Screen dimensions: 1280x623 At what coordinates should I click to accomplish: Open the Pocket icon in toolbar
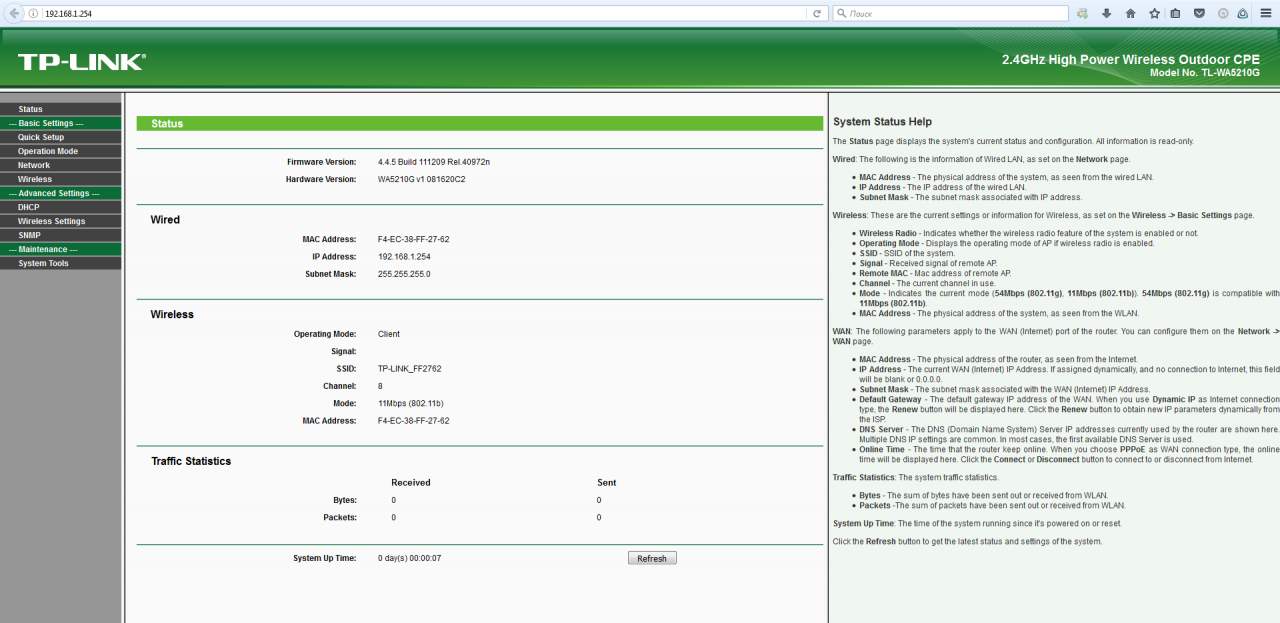[1198, 13]
